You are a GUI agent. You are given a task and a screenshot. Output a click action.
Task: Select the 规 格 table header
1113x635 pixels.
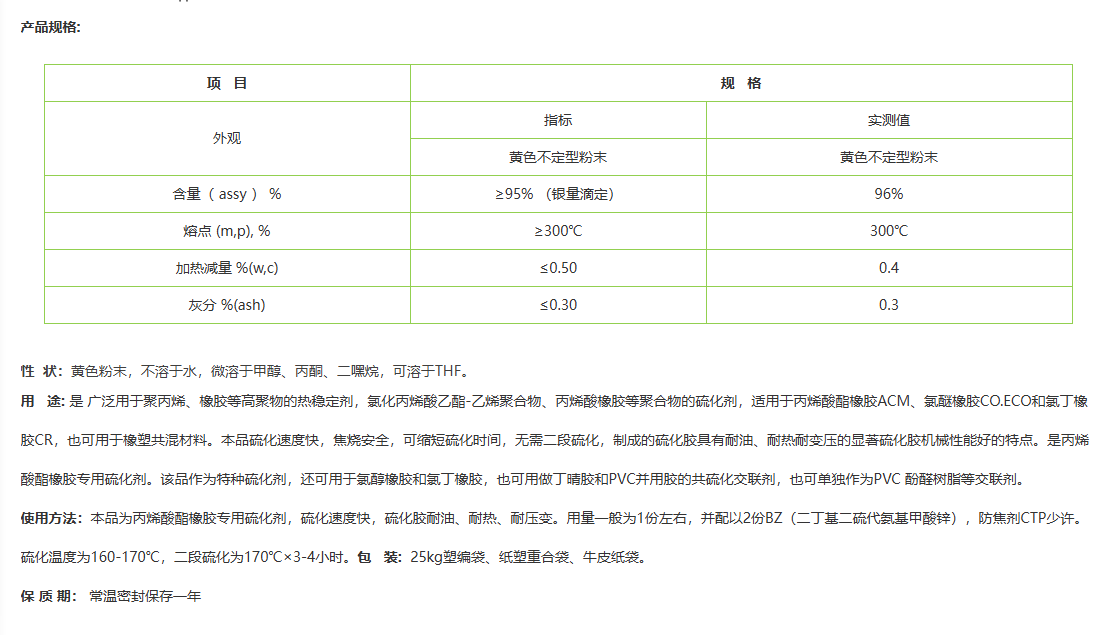[741, 83]
